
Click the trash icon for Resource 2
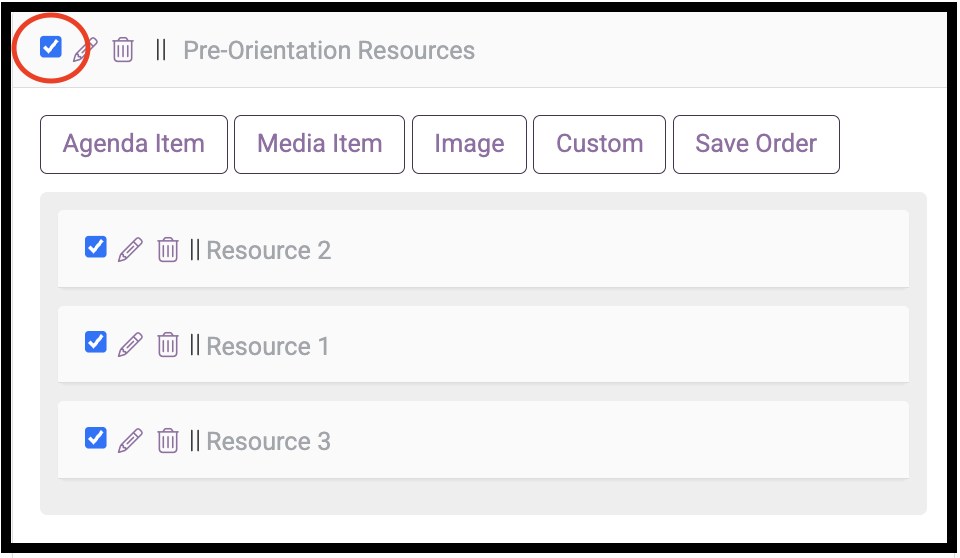pos(168,249)
